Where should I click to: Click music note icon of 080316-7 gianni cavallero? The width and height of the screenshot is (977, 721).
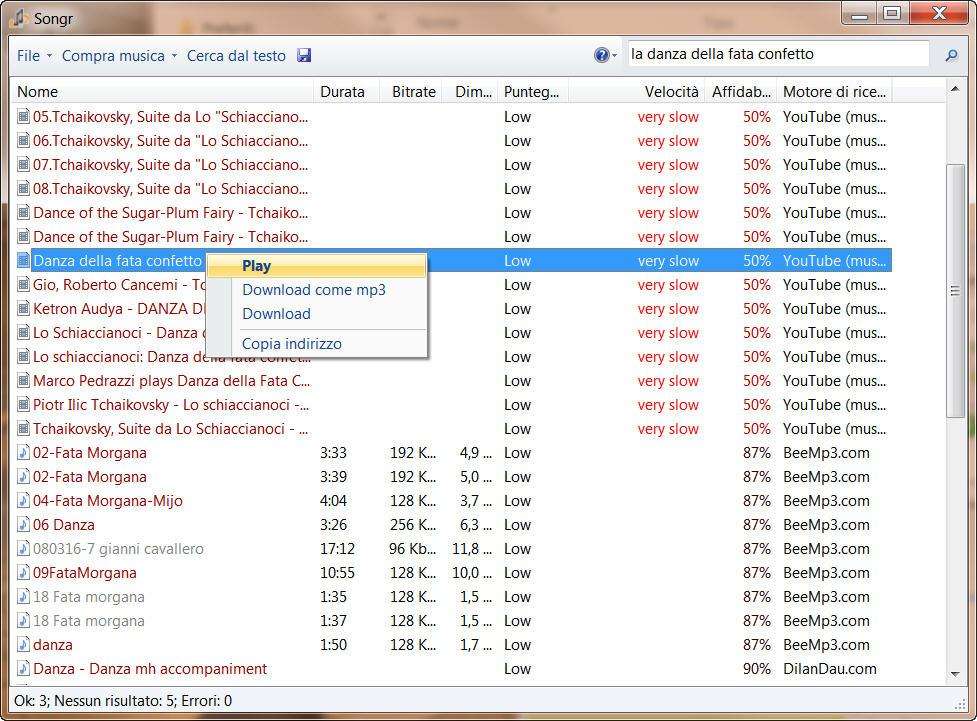(x=23, y=548)
